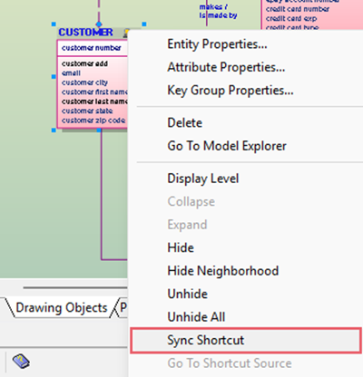Select the credit card number attribute

point(298,9)
